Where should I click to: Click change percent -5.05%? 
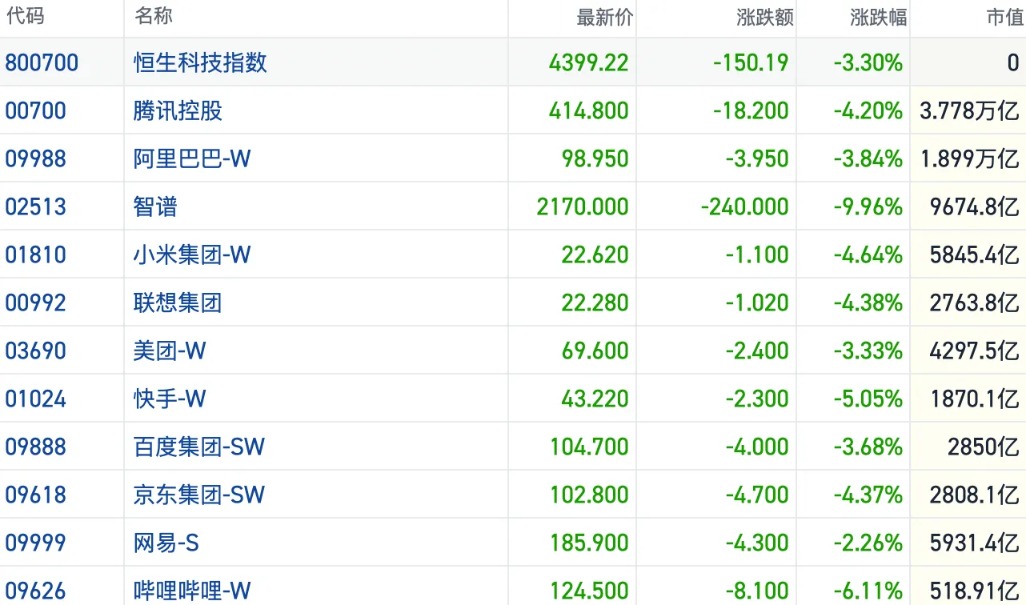pos(868,399)
